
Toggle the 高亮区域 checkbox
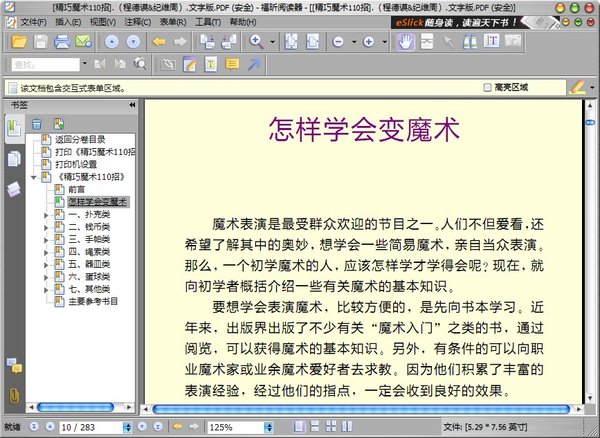point(487,88)
